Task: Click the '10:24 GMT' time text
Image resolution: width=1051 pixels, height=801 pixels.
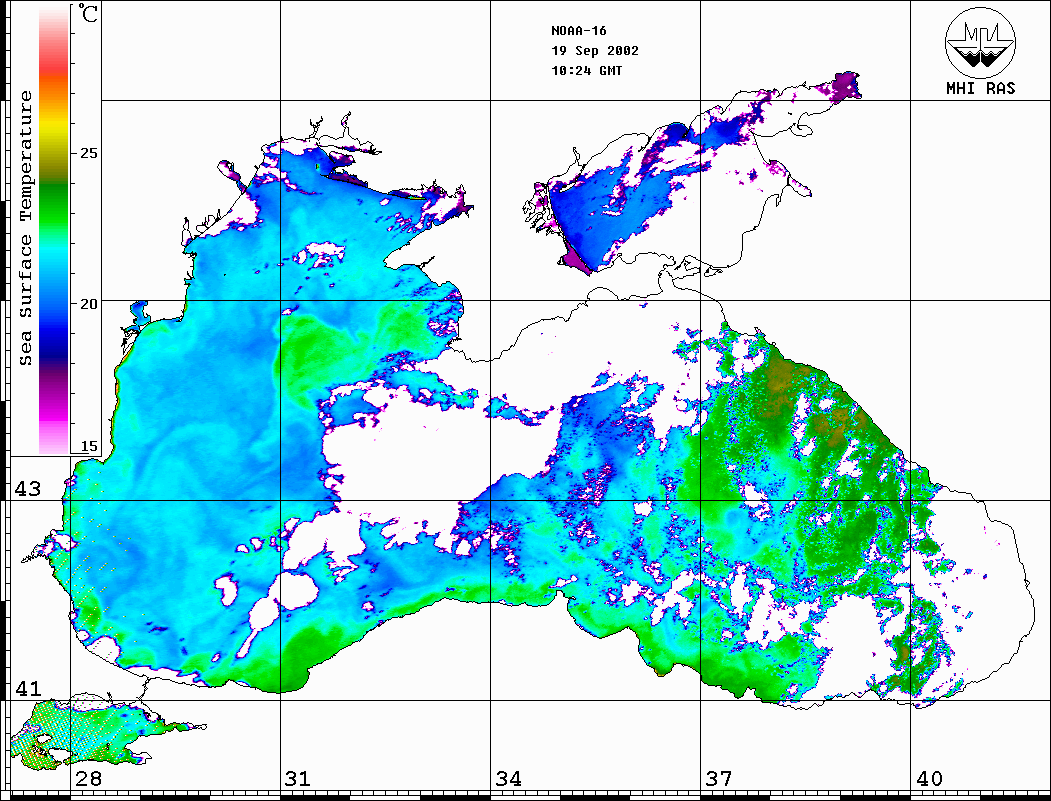Action: tap(587, 70)
